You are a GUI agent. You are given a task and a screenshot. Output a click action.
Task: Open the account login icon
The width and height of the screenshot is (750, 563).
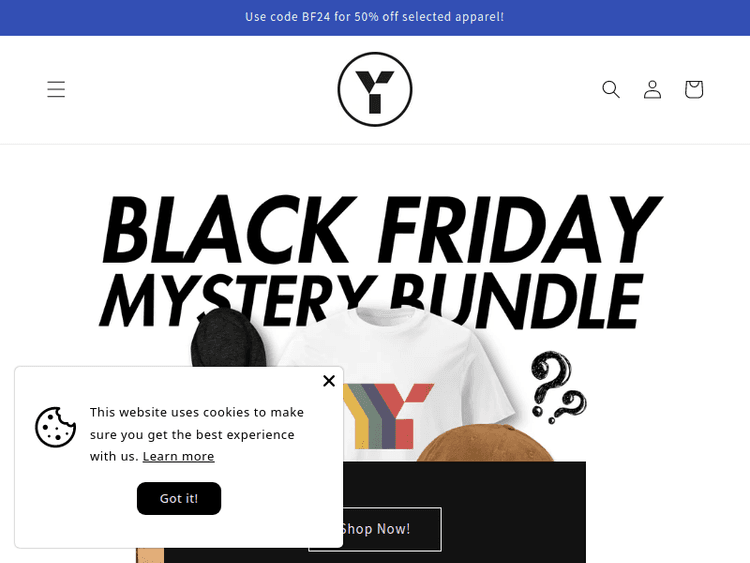click(x=652, y=89)
